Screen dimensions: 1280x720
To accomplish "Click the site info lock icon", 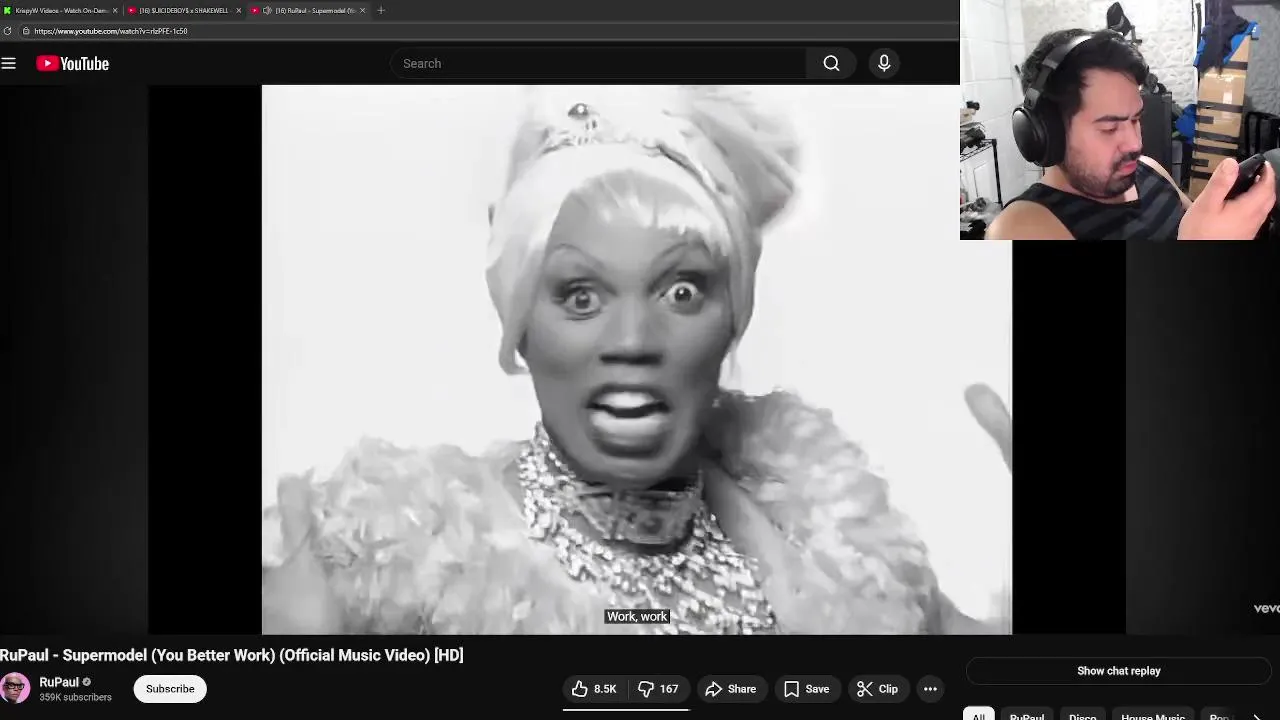I will pyautogui.click(x=26, y=31).
